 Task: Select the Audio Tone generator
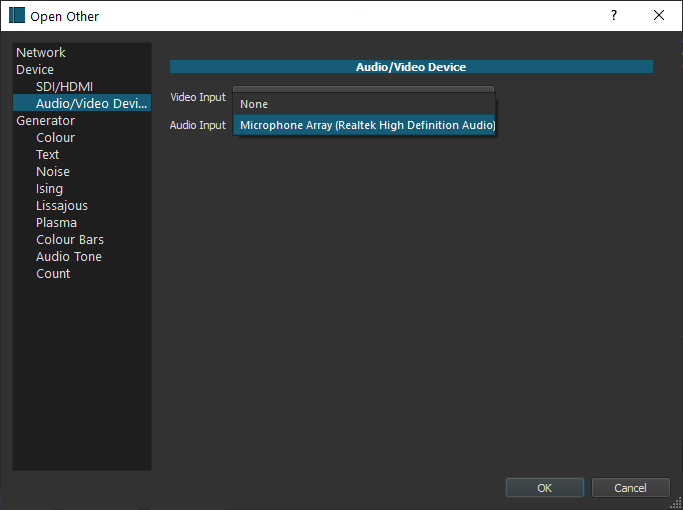coord(68,257)
